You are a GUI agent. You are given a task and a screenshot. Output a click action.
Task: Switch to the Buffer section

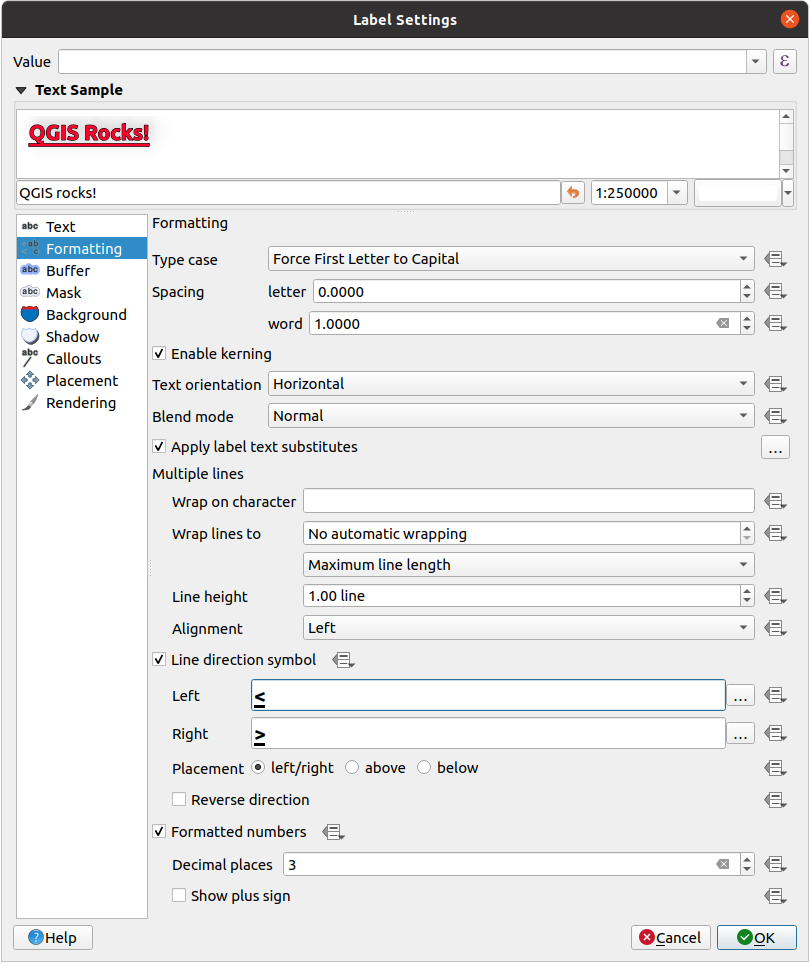click(x=67, y=271)
